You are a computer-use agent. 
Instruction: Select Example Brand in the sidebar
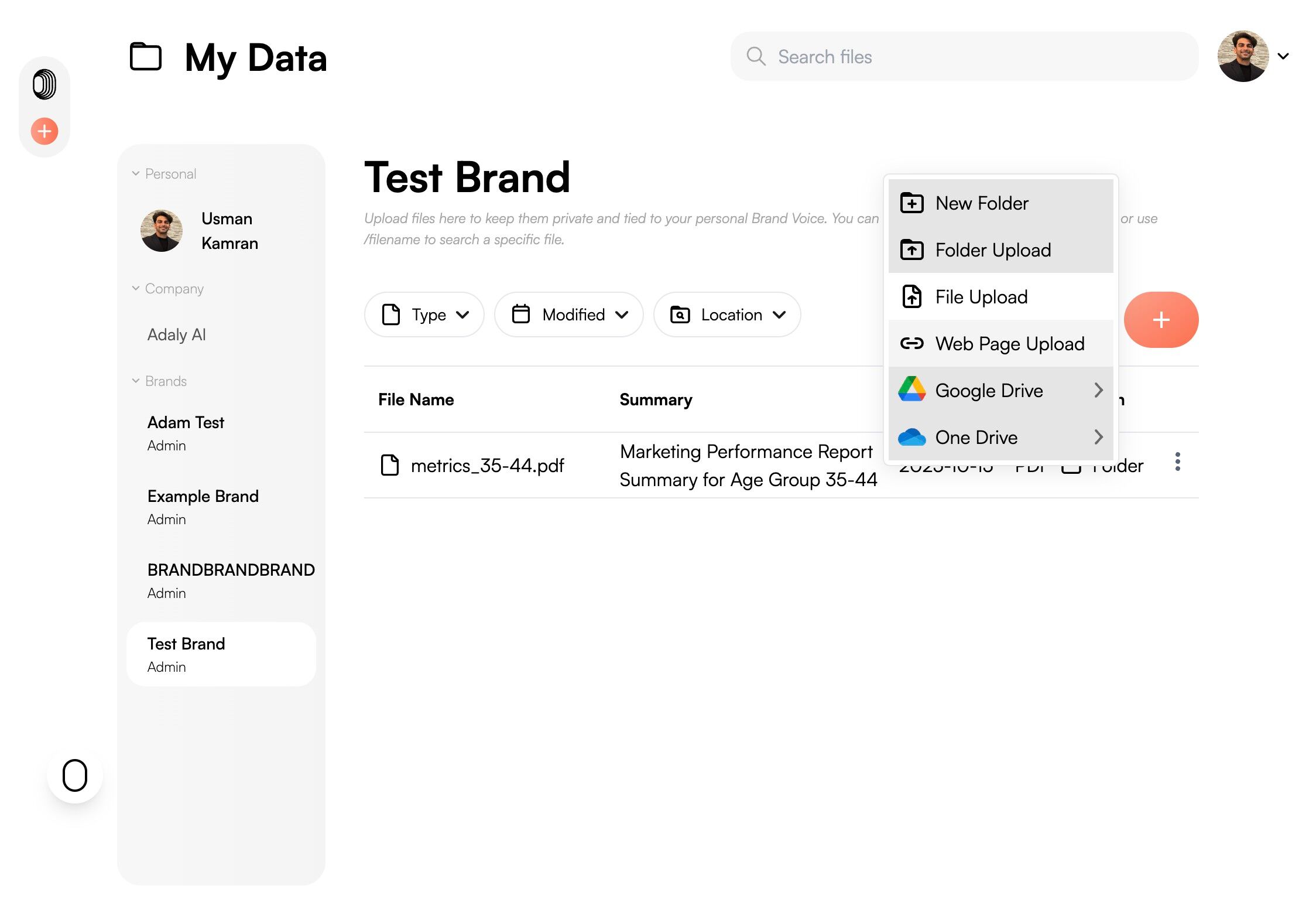click(x=203, y=497)
